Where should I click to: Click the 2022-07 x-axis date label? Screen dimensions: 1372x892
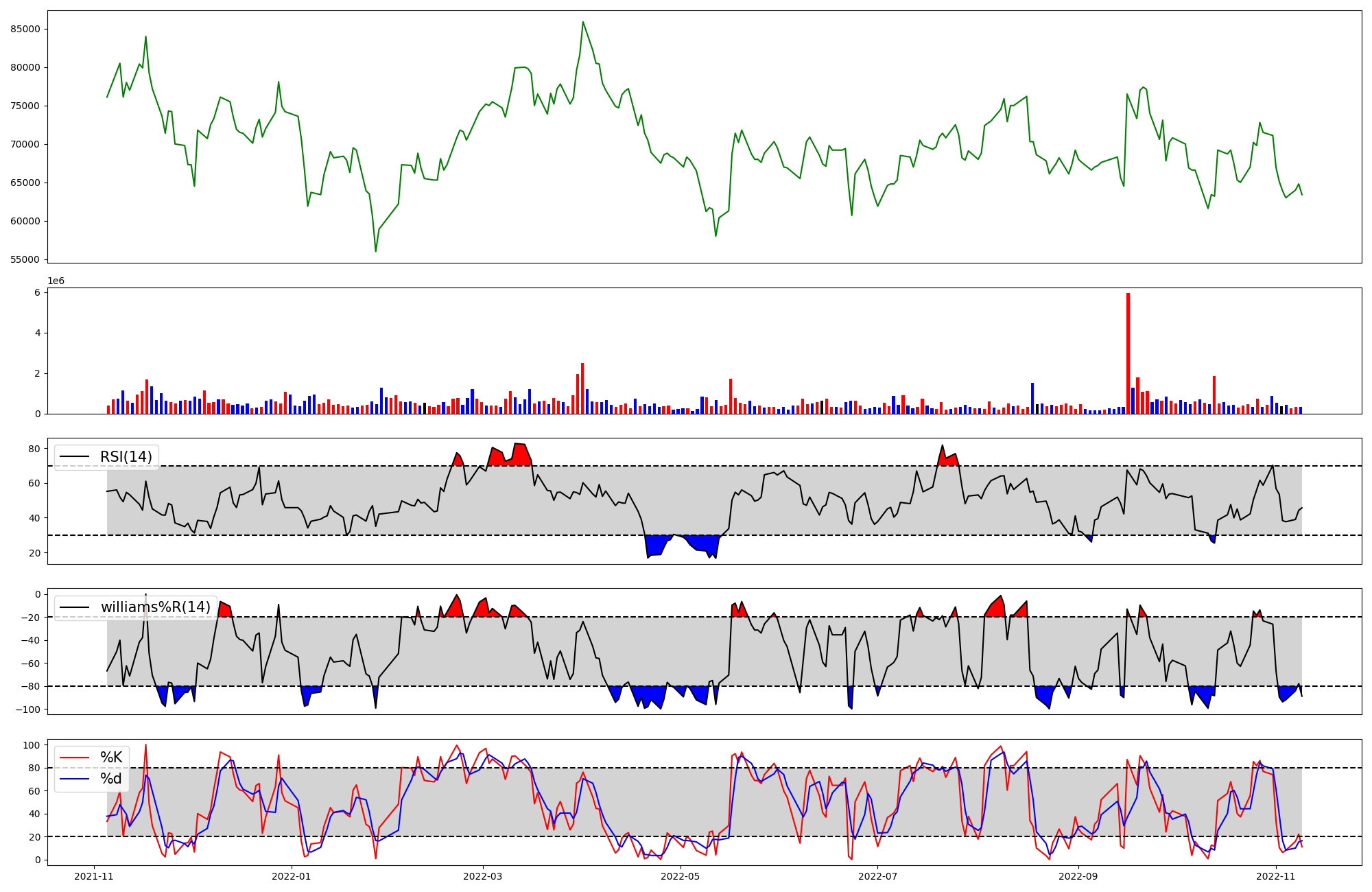point(878,876)
